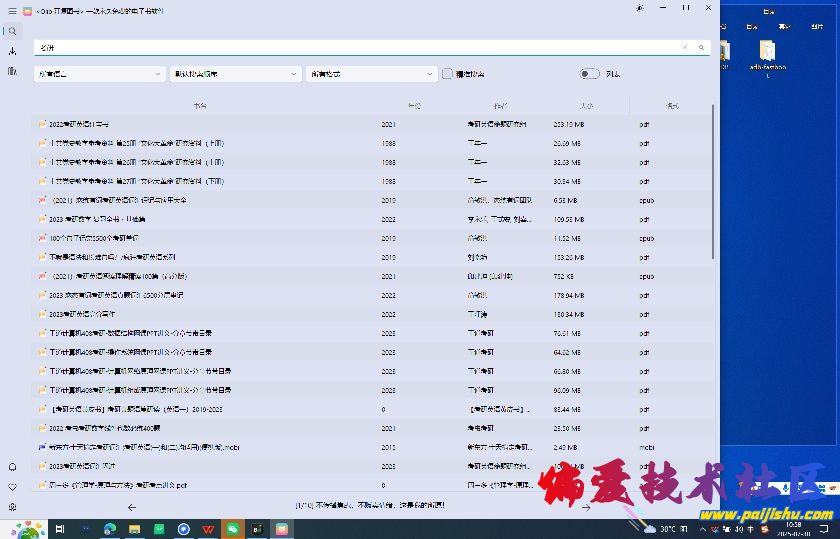Open the hamburger menu in title bar

11,10
